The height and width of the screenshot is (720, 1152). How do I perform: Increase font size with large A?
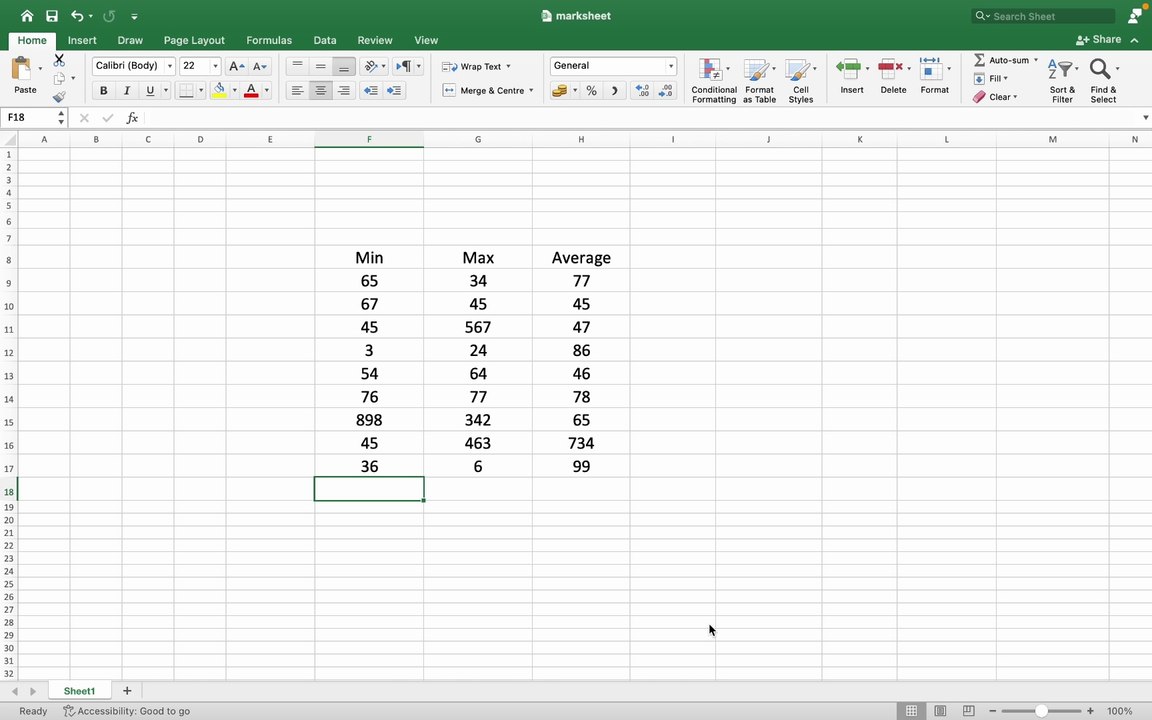pyautogui.click(x=236, y=66)
